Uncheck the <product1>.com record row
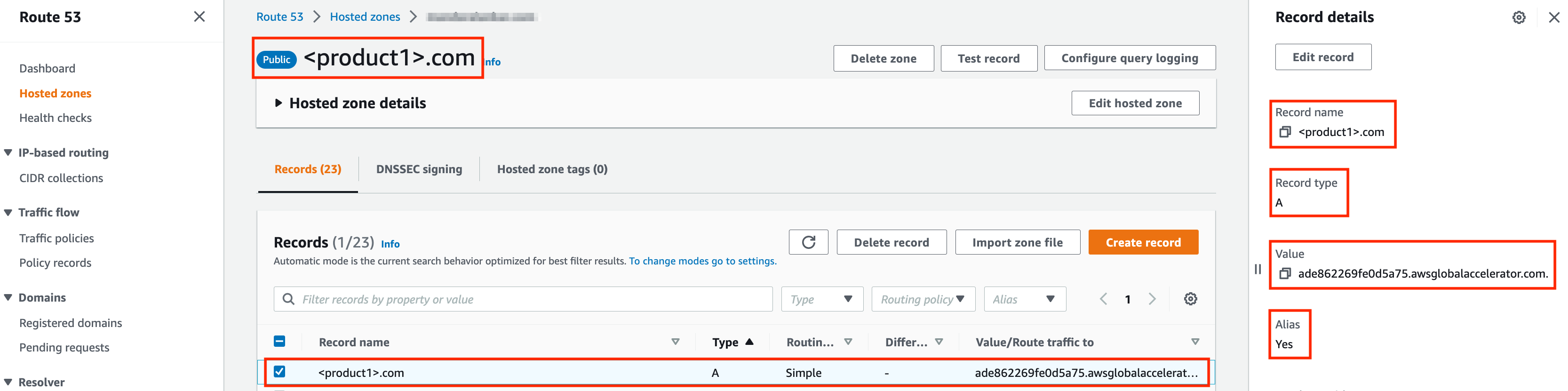Screen dimensions: 1568x391 pos(279,372)
